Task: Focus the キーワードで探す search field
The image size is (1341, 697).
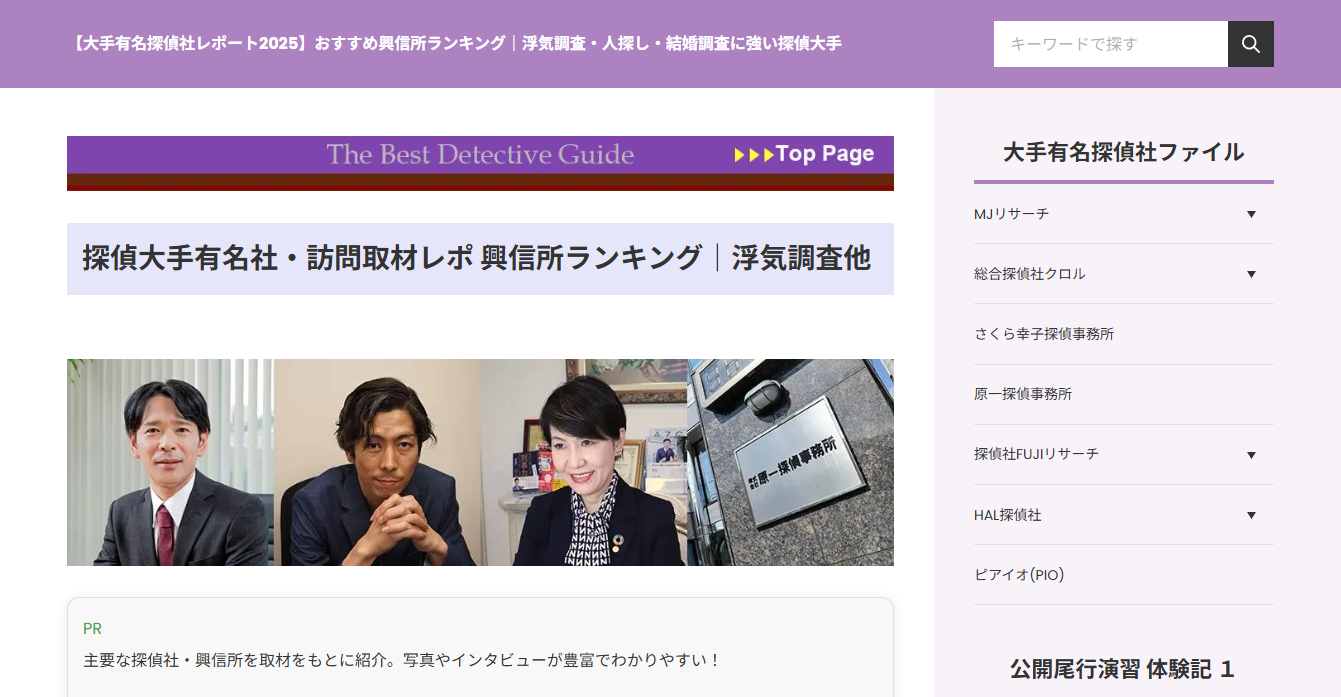Action: [1110, 44]
